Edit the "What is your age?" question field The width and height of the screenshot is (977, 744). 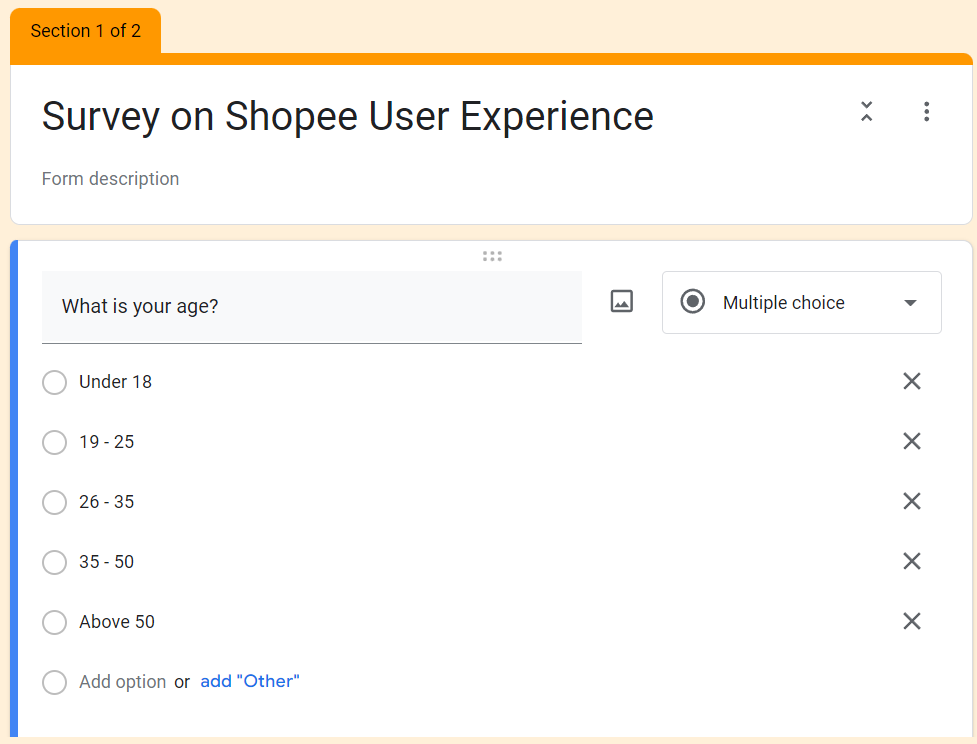point(312,307)
